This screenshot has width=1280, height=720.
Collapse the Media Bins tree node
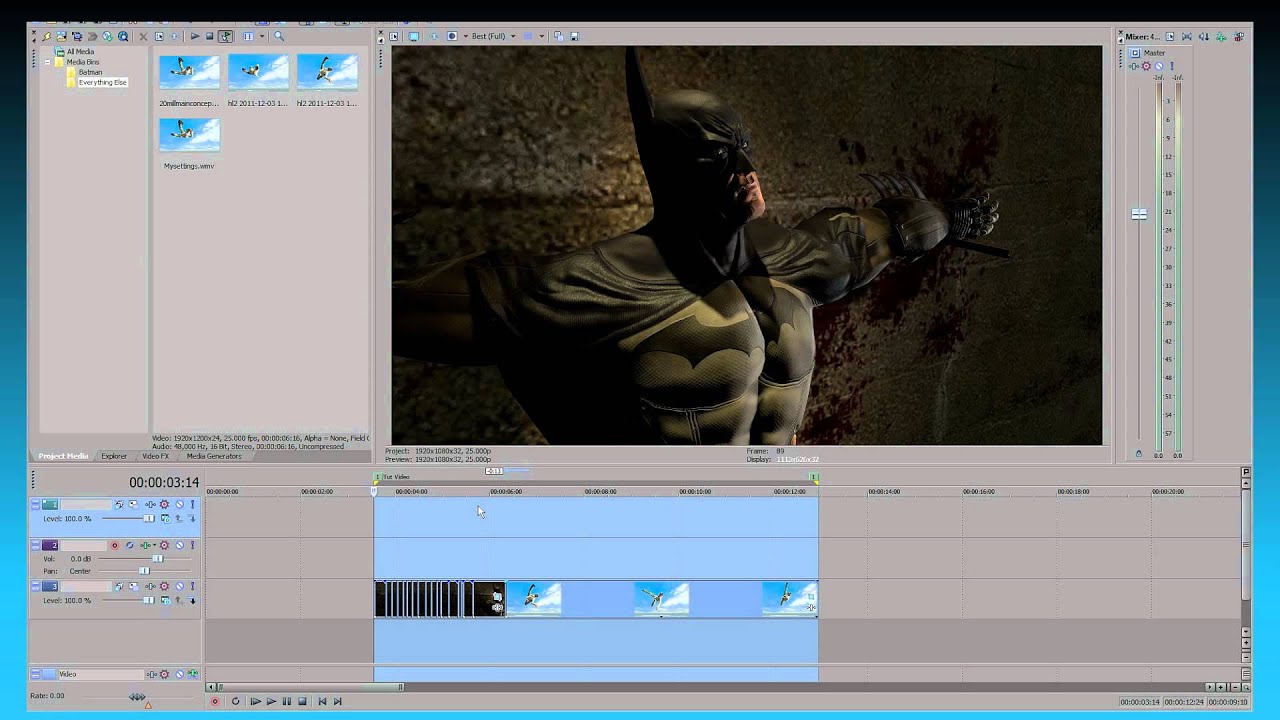(x=47, y=62)
